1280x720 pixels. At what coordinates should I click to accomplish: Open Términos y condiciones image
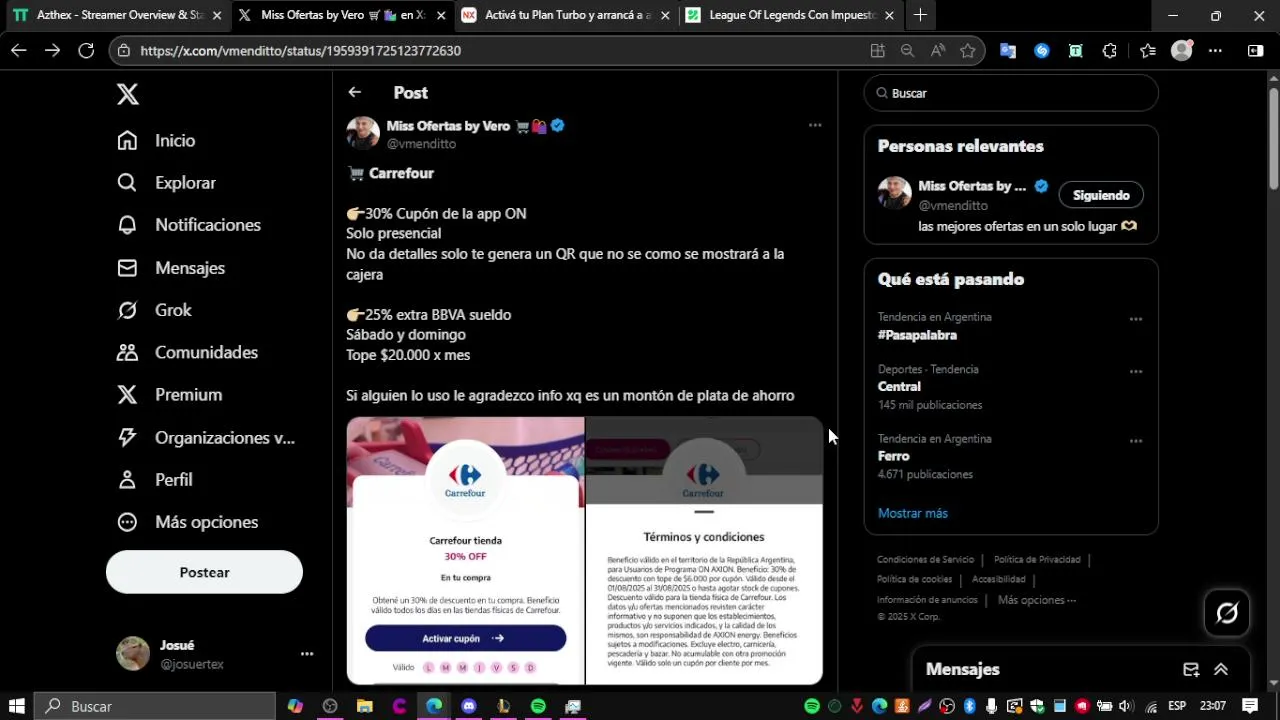click(x=704, y=551)
